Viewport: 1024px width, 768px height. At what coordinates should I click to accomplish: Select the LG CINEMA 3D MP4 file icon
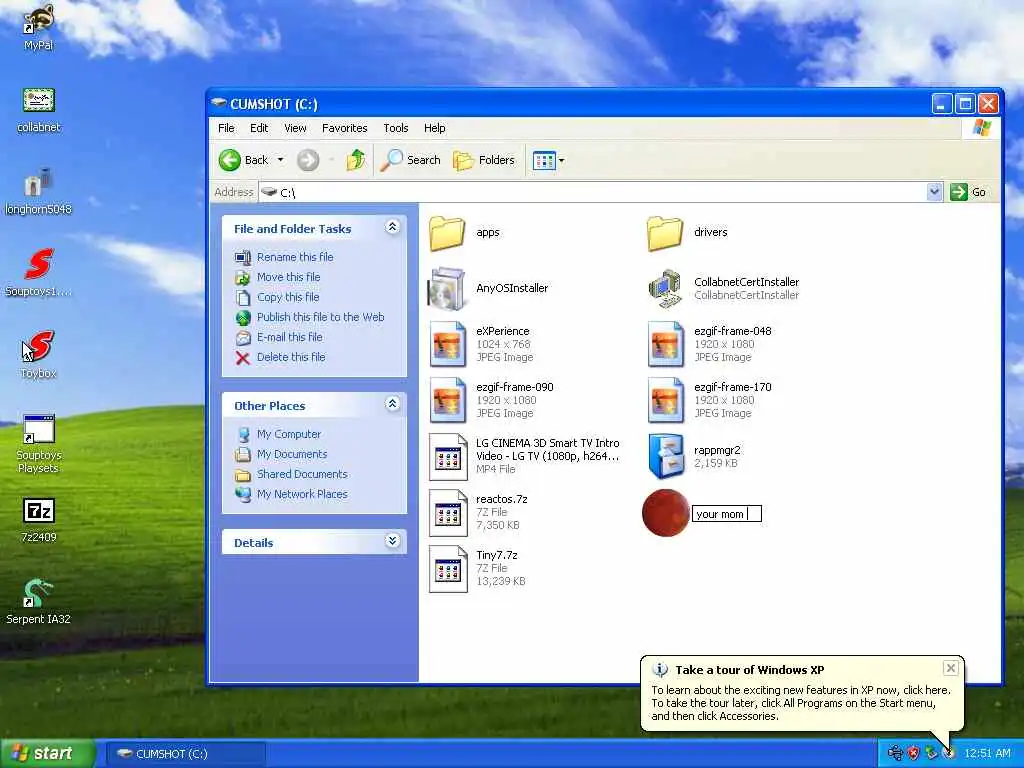tap(448, 456)
